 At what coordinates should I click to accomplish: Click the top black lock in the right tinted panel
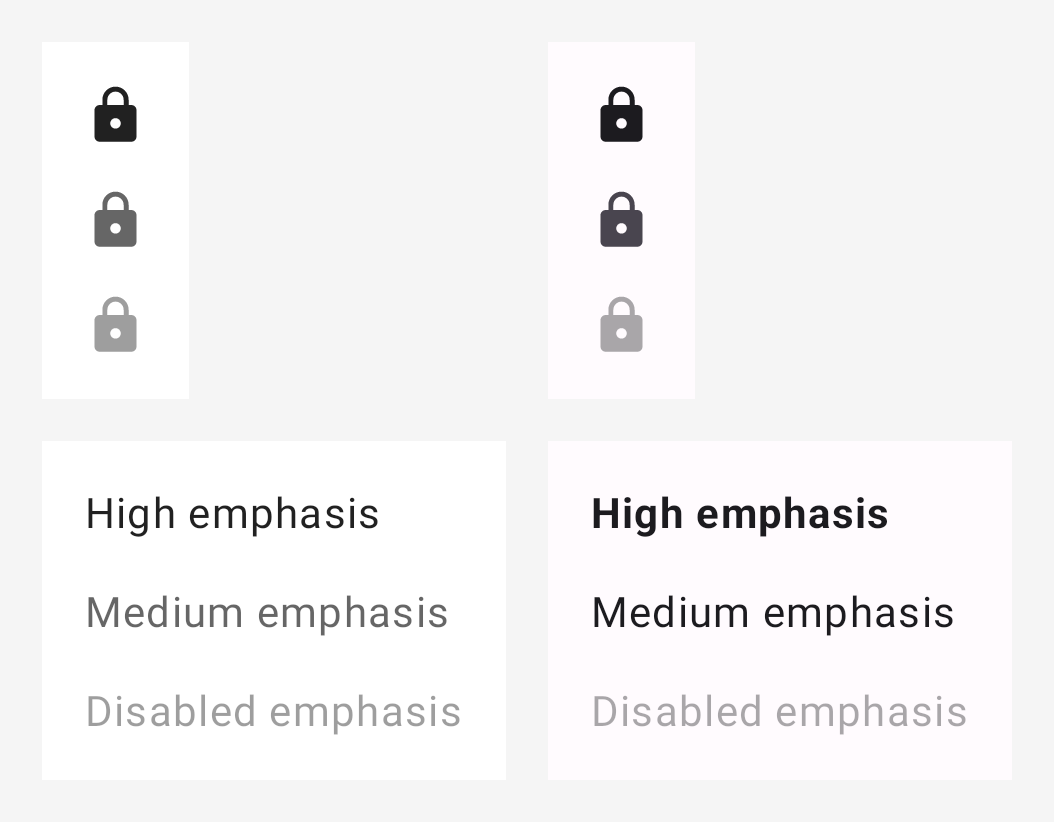[x=621, y=115]
